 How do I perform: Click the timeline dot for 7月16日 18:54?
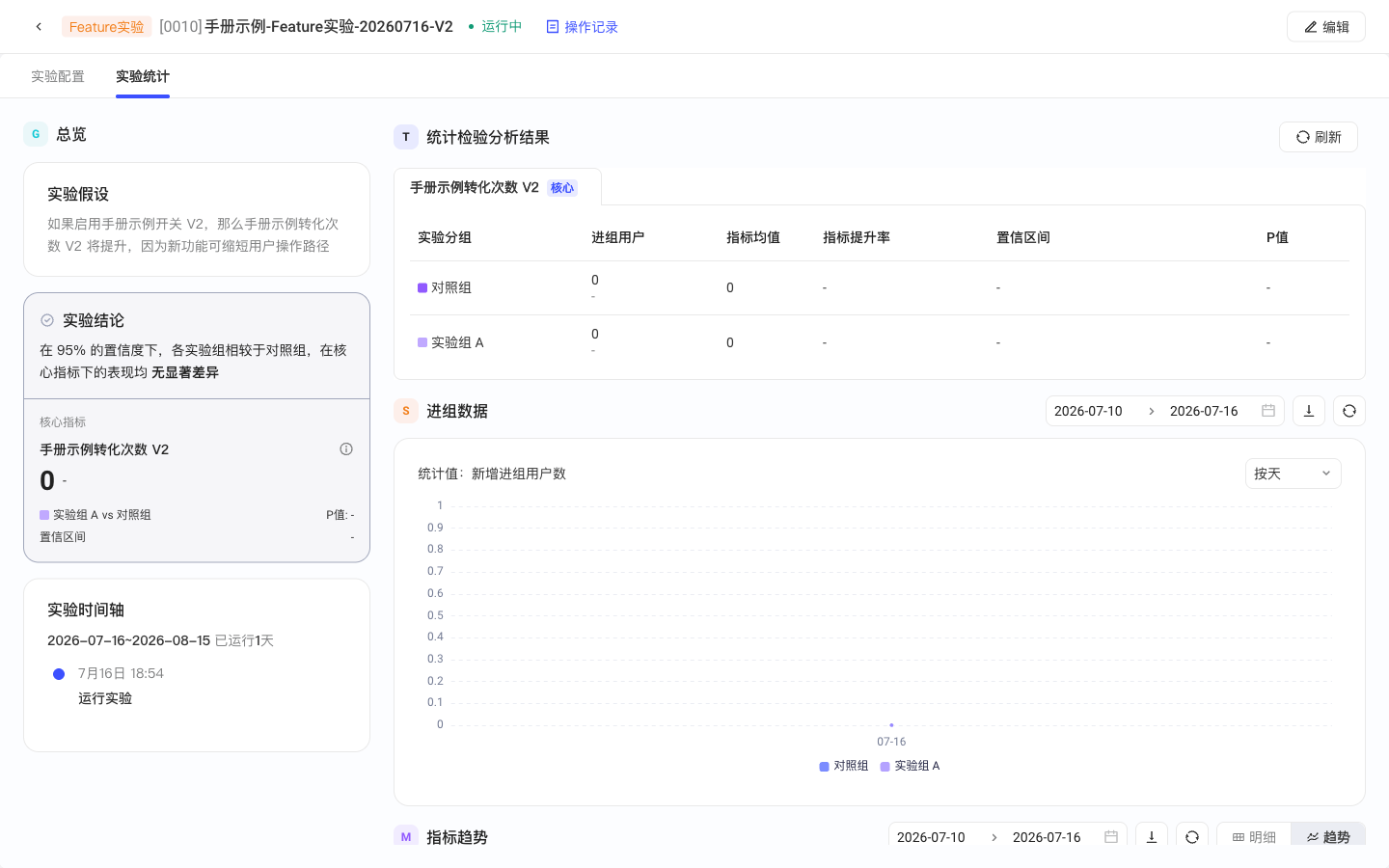59,674
